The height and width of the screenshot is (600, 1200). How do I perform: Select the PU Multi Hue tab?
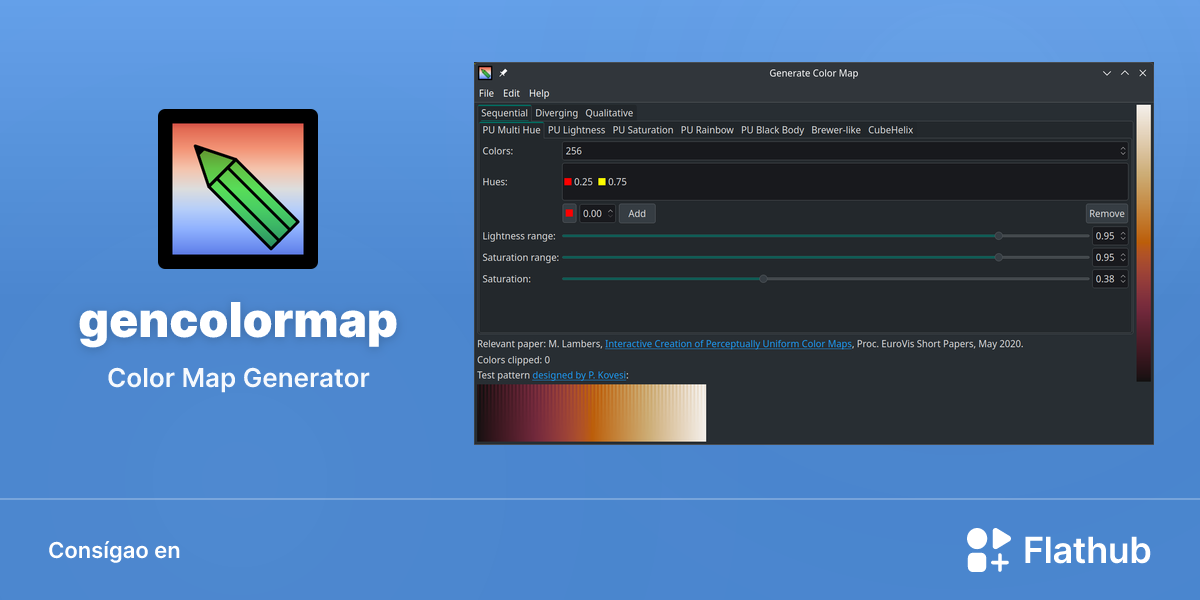[511, 130]
